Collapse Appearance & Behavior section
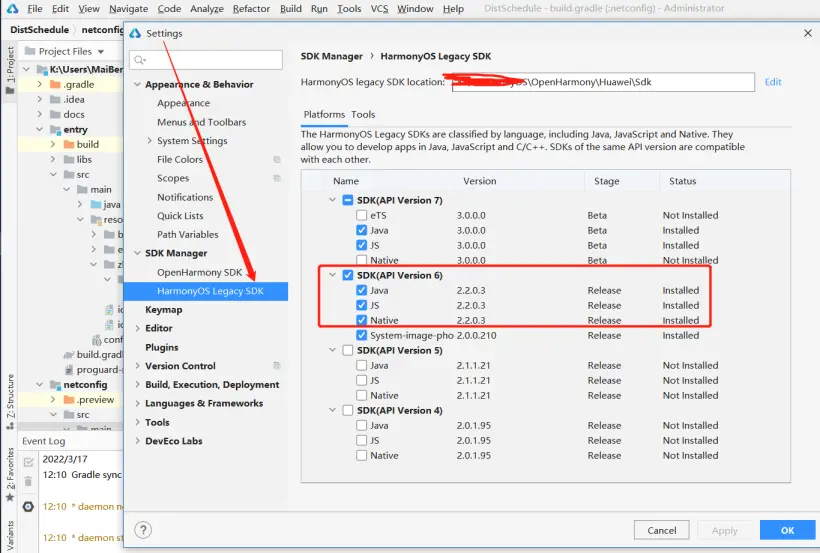The width and height of the screenshot is (820, 553). click(x=138, y=84)
